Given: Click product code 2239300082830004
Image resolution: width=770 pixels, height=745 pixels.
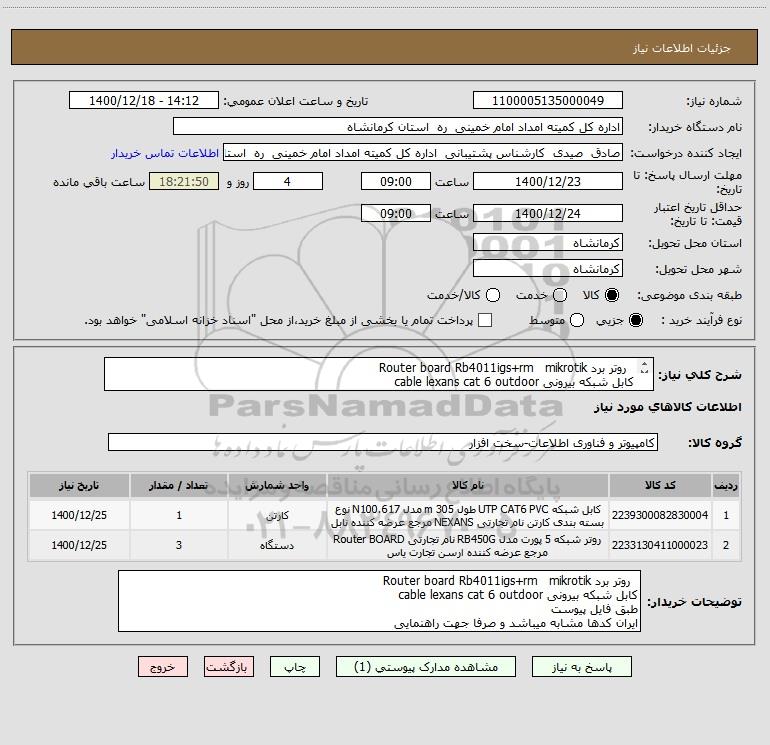Looking at the screenshot, I should pyautogui.click(x=660, y=515).
